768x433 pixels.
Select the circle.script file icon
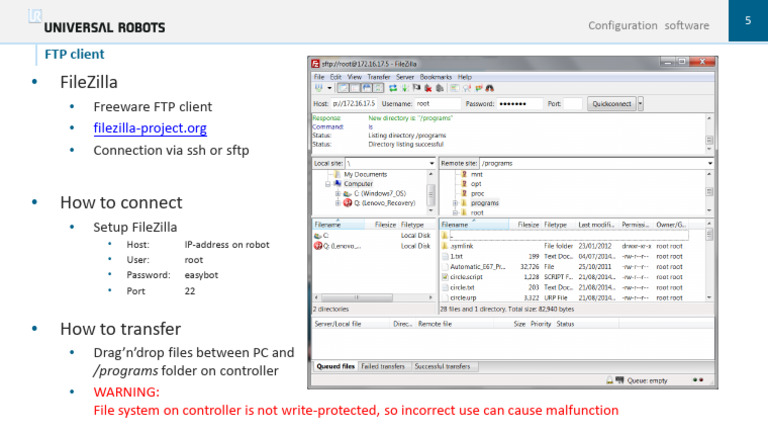[x=445, y=277]
